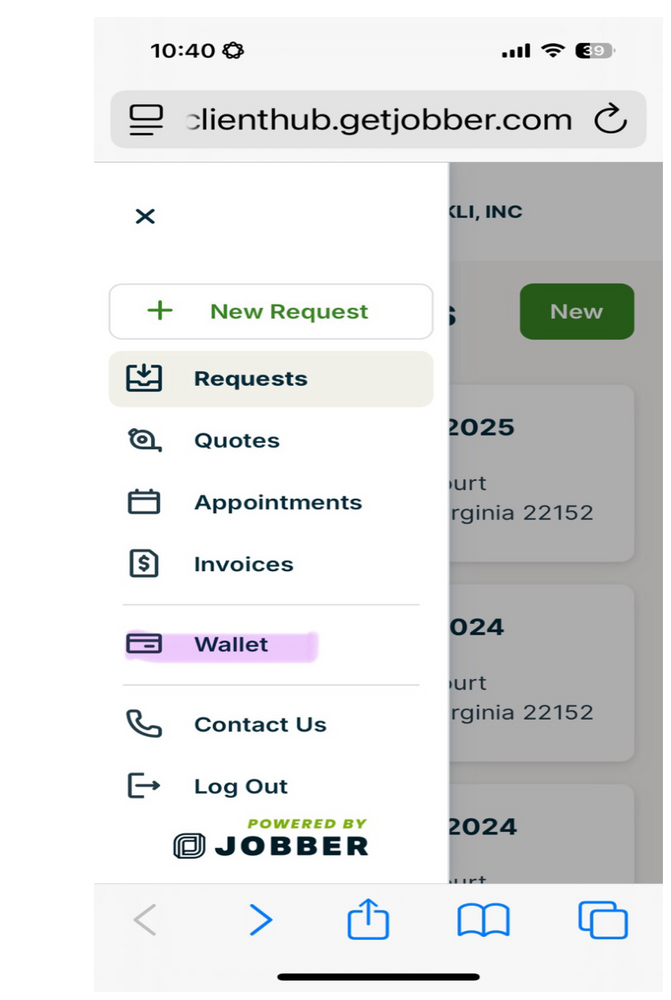Log Out of the client hub
Image resolution: width=671 pixels, height=1000 pixels.
[x=241, y=787]
